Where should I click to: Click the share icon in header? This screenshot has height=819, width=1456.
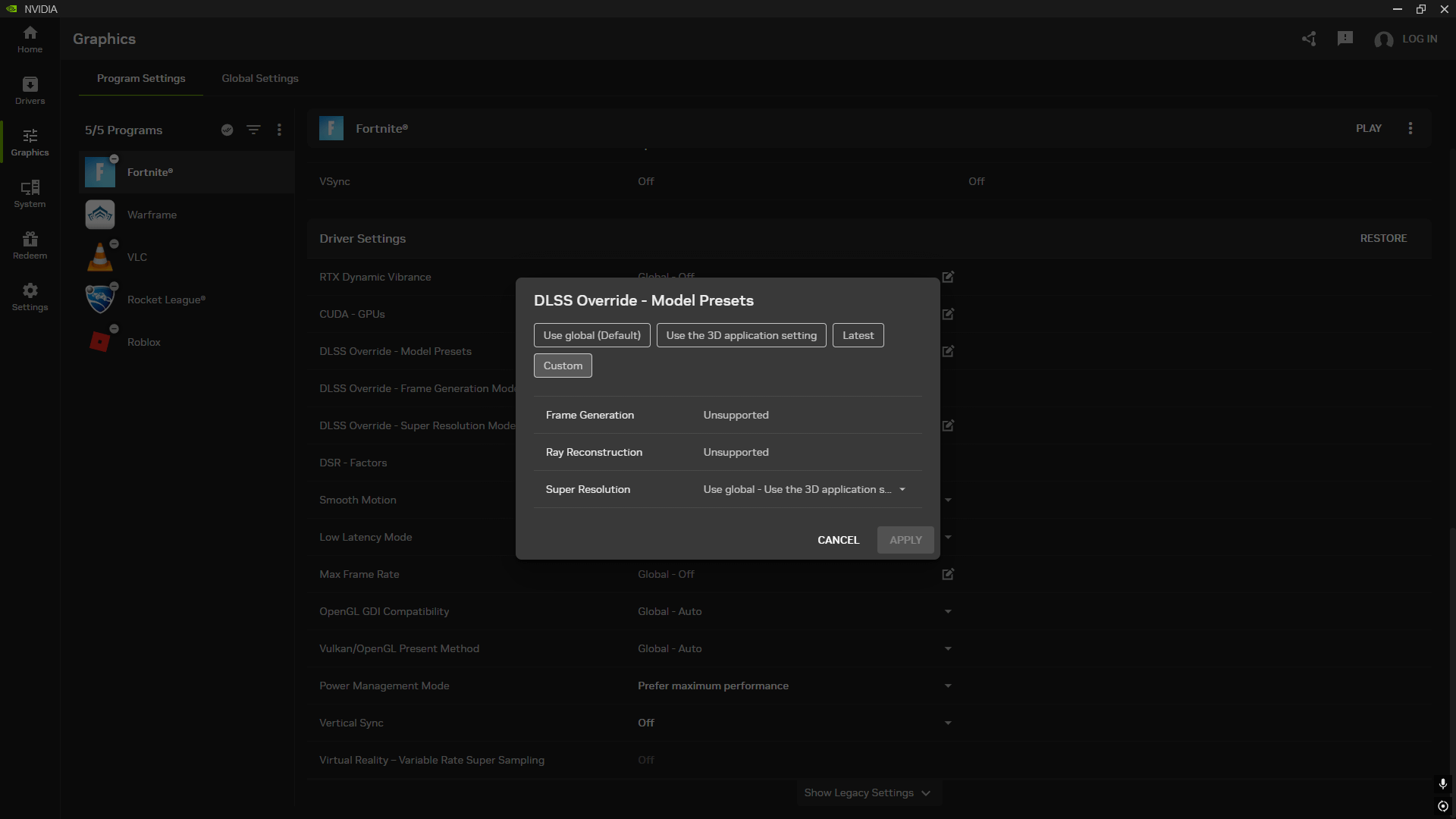[1309, 39]
